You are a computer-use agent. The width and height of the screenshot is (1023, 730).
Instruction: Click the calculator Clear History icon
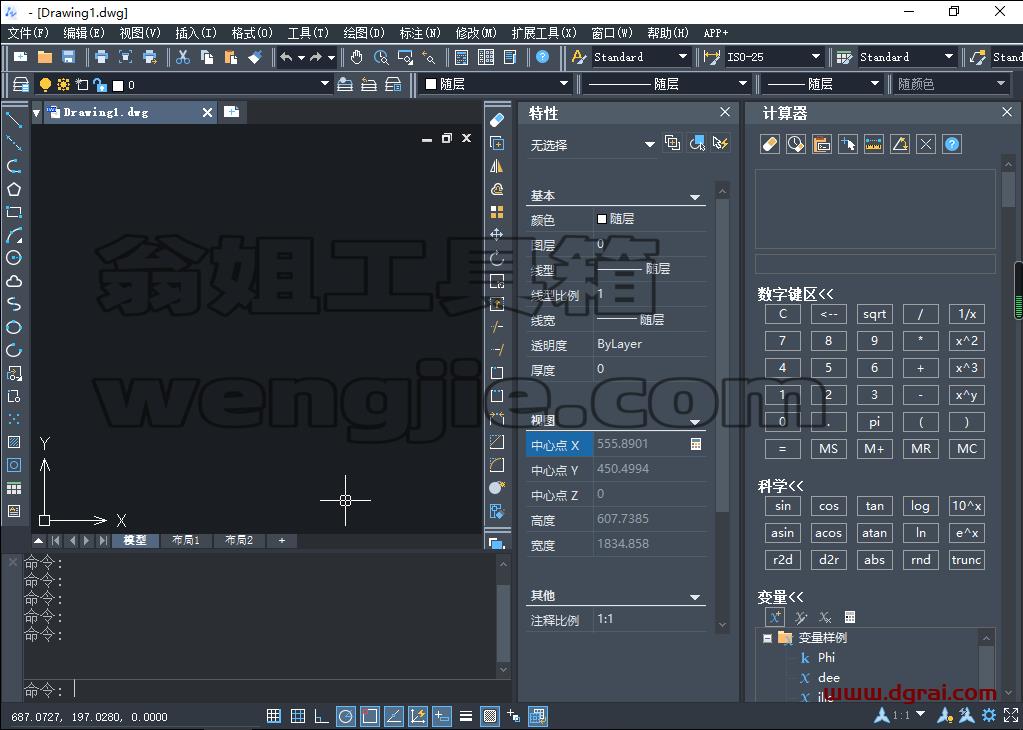coord(796,144)
